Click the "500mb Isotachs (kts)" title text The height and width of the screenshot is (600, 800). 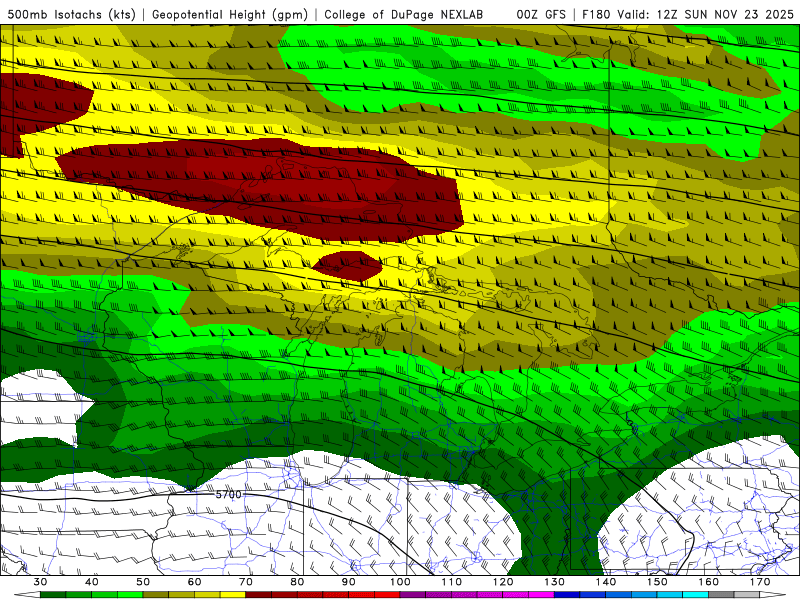72,14
